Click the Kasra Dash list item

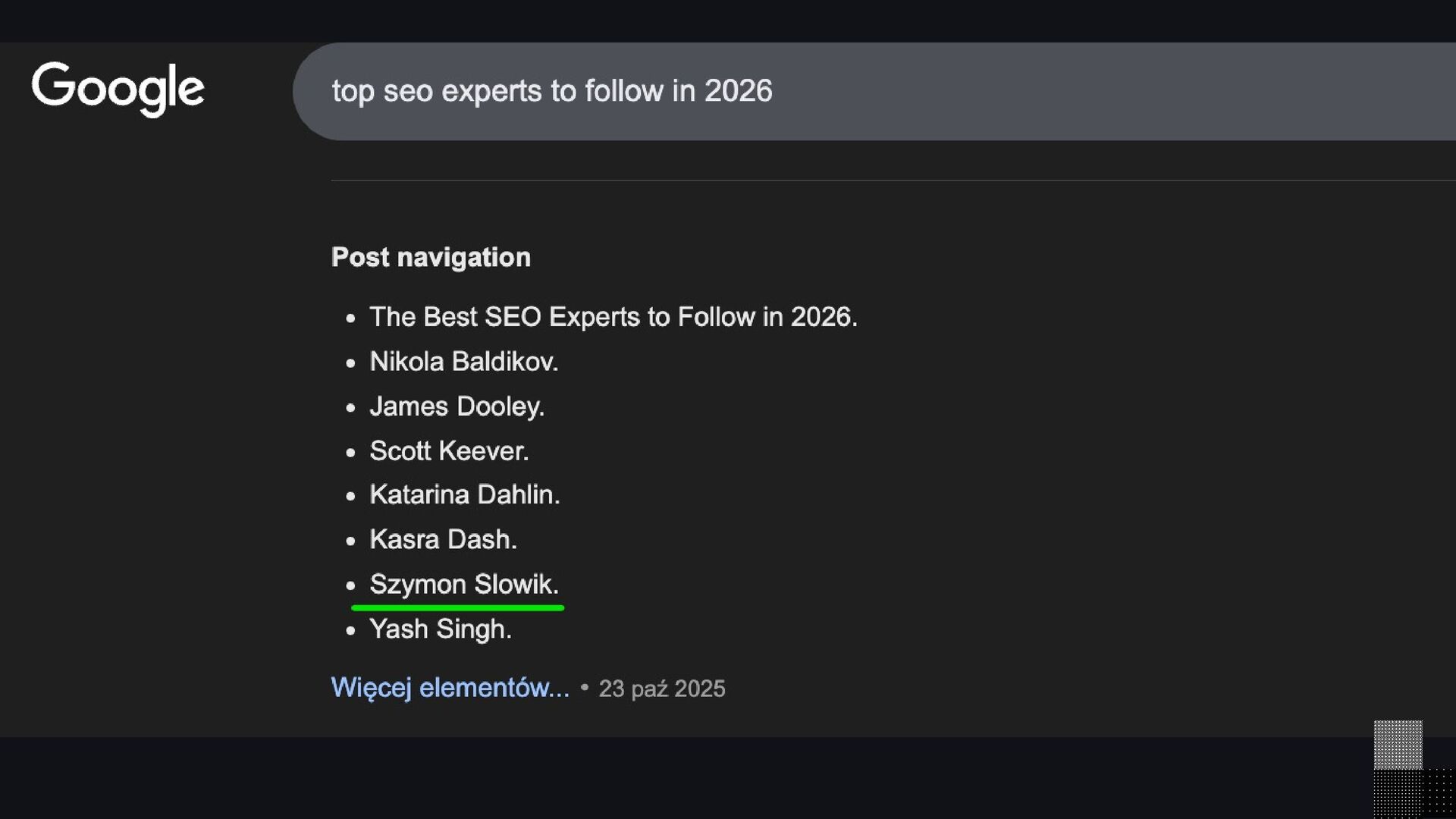point(443,539)
